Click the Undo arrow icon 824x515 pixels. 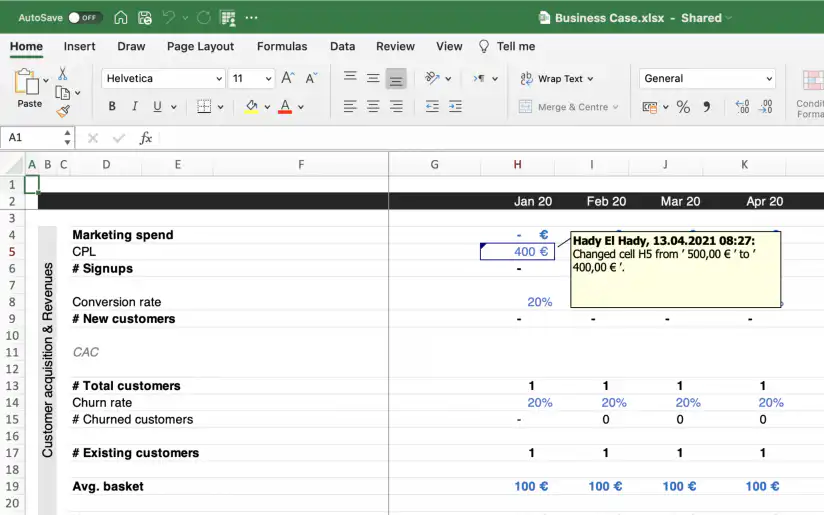(x=169, y=17)
